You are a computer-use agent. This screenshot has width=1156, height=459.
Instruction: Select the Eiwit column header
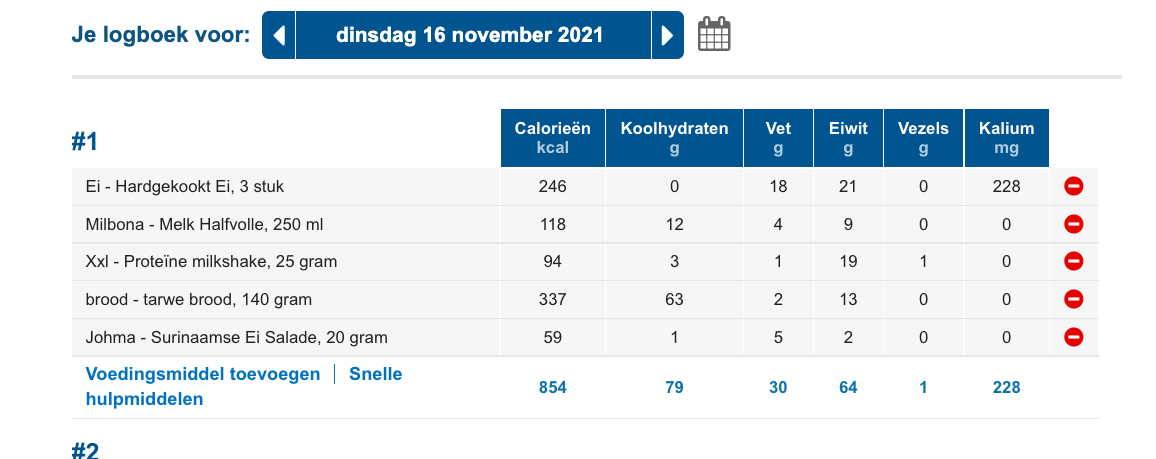(x=848, y=138)
